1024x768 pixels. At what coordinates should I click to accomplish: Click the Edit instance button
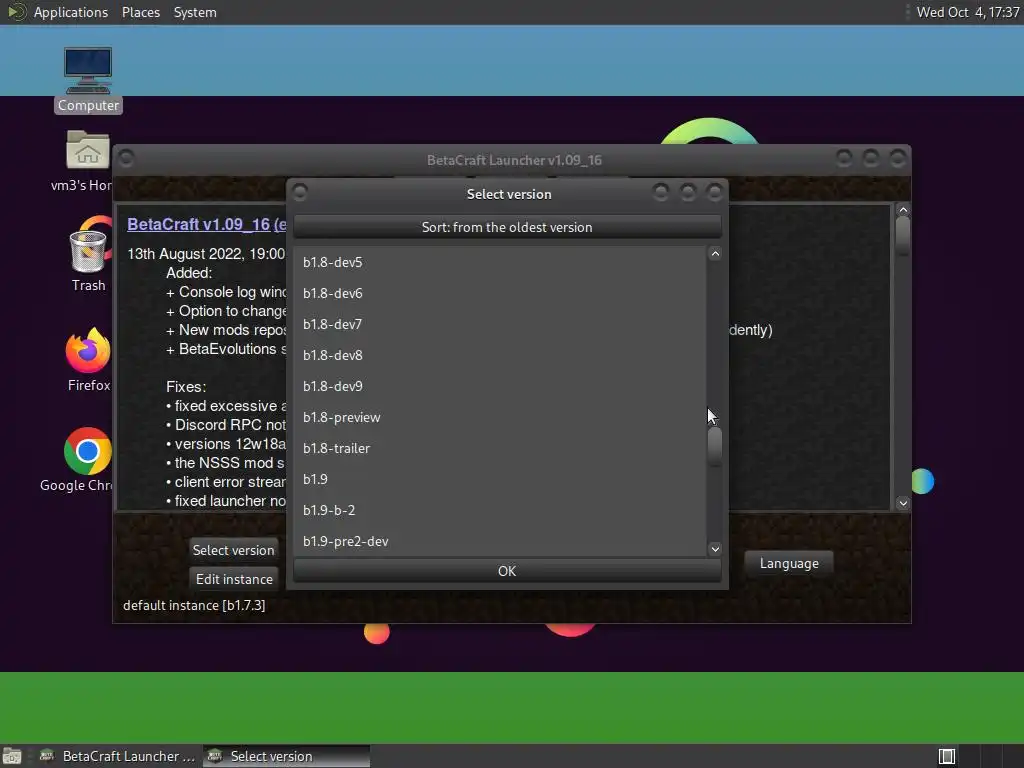[x=234, y=579]
